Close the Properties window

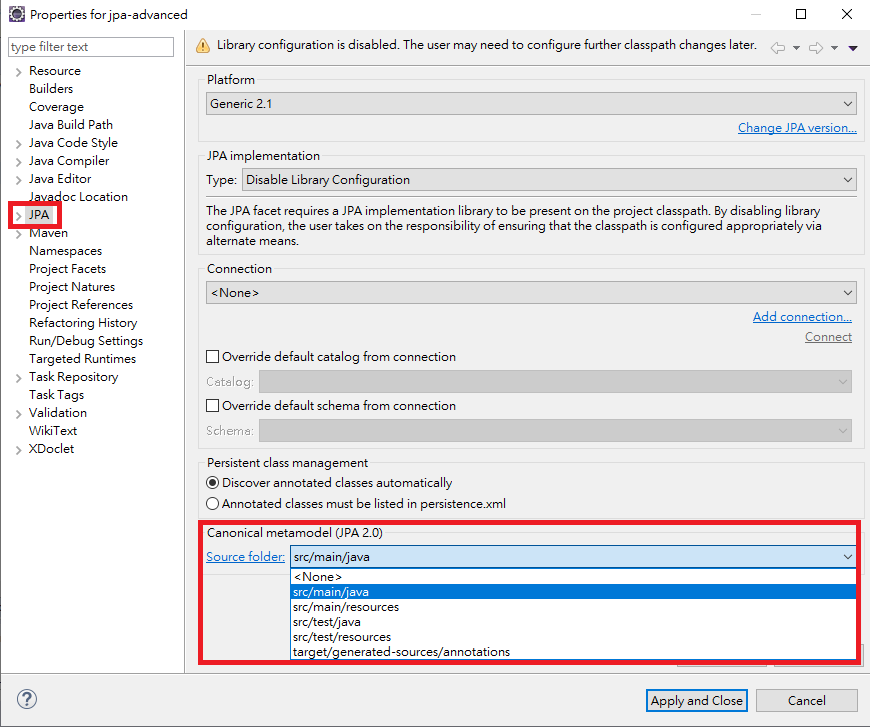pos(847,14)
